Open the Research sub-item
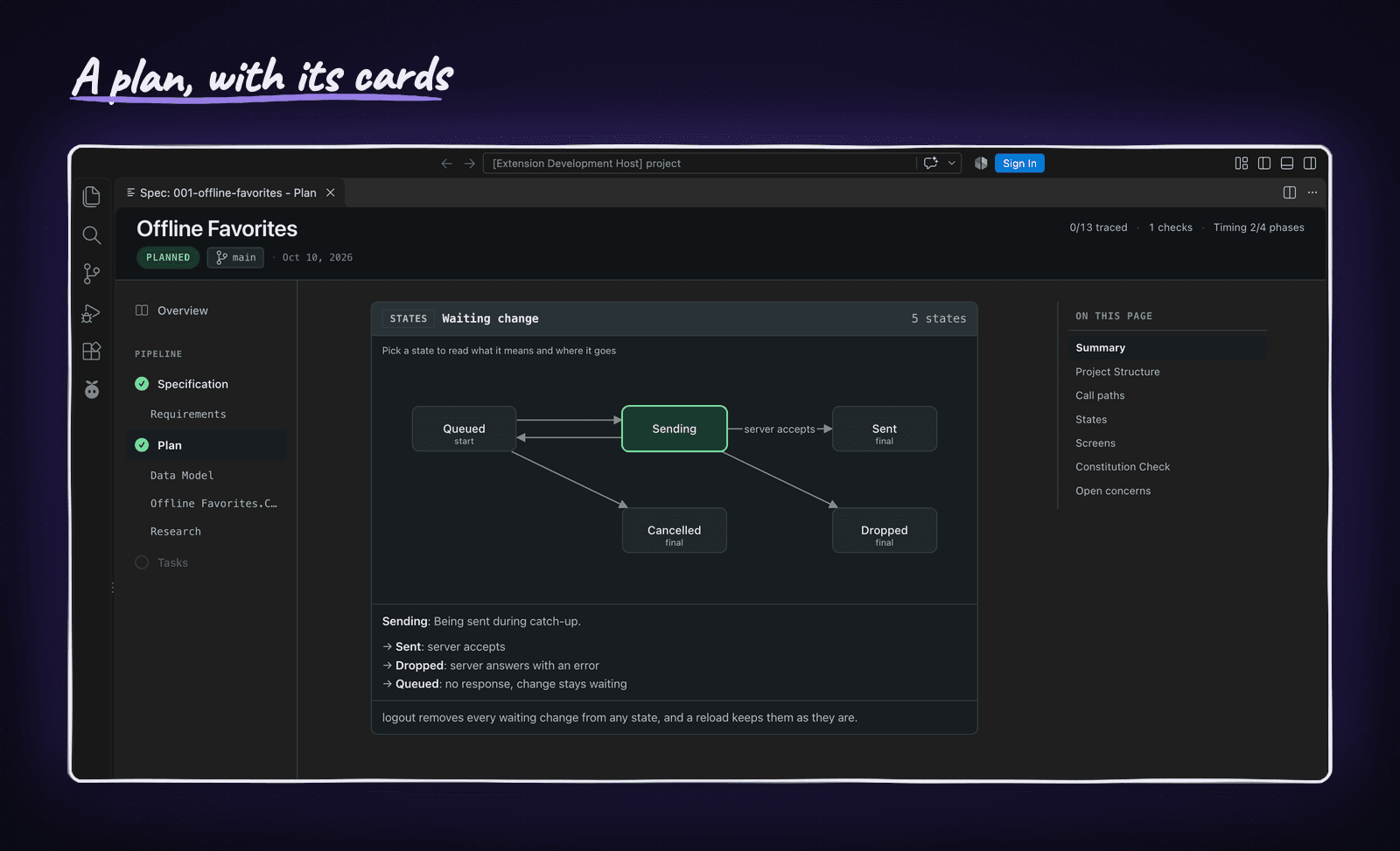This screenshot has height=851, width=1400. tap(176, 532)
